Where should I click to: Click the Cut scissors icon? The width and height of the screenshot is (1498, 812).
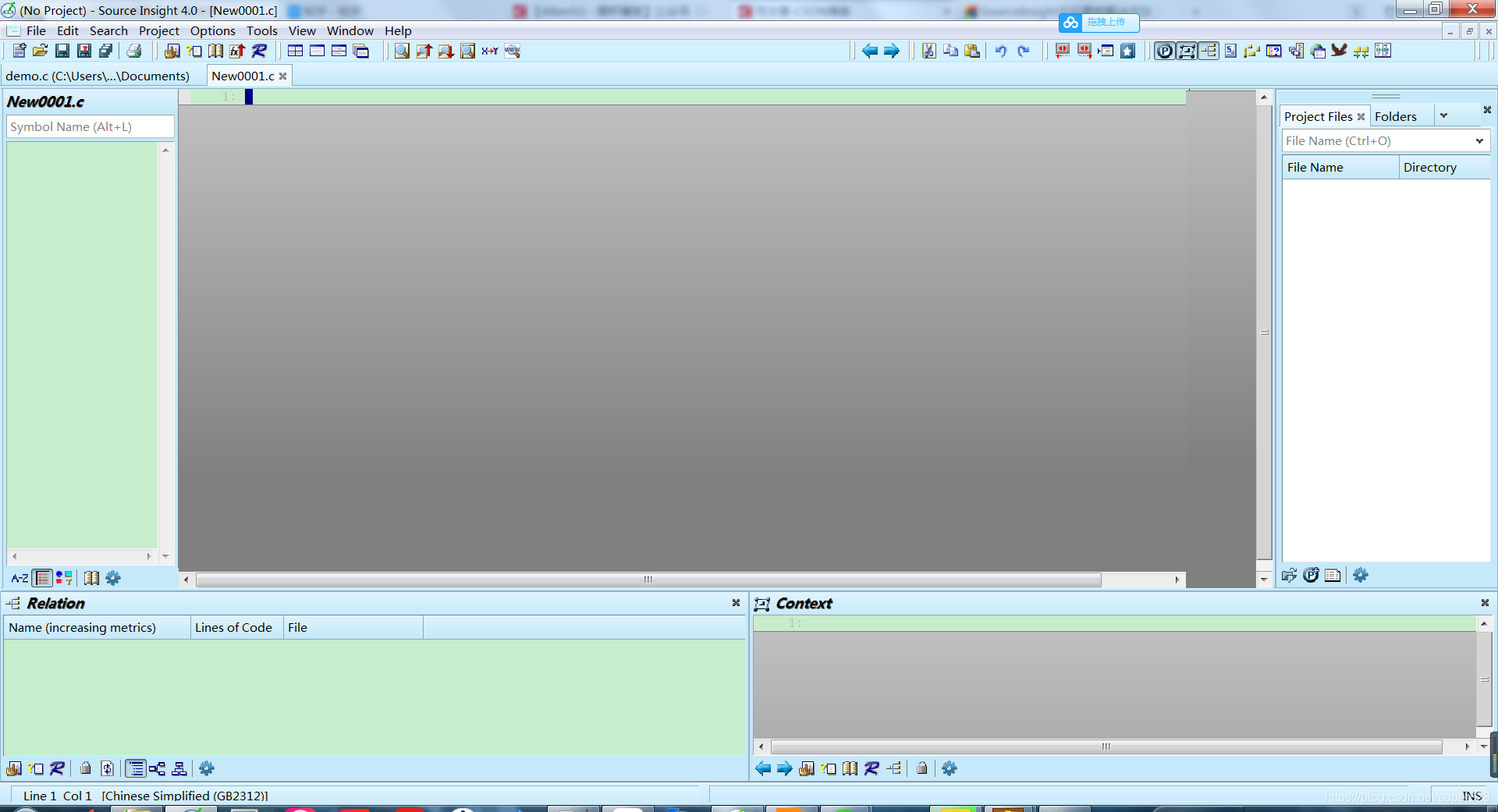(x=928, y=51)
